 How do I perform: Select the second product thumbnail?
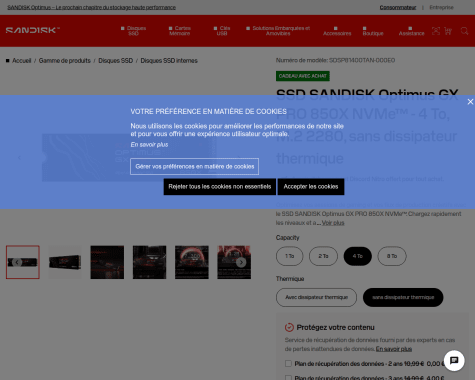pos(65,262)
